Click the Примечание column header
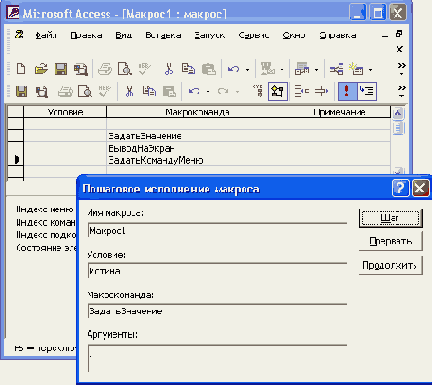The image size is (432, 385). pyautogui.click(x=339, y=112)
